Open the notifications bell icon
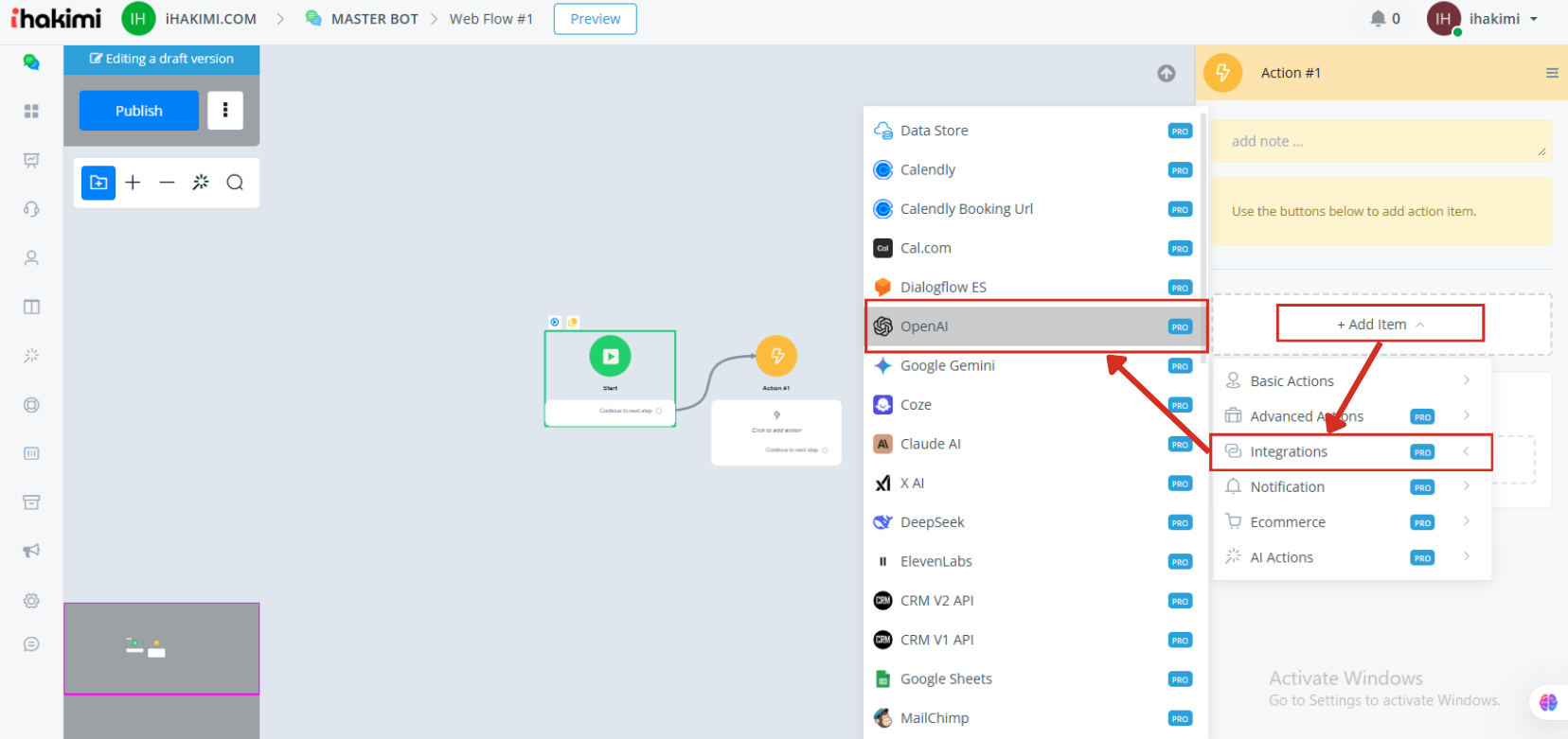Viewport: 1568px width, 739px height. [1378, 19]
